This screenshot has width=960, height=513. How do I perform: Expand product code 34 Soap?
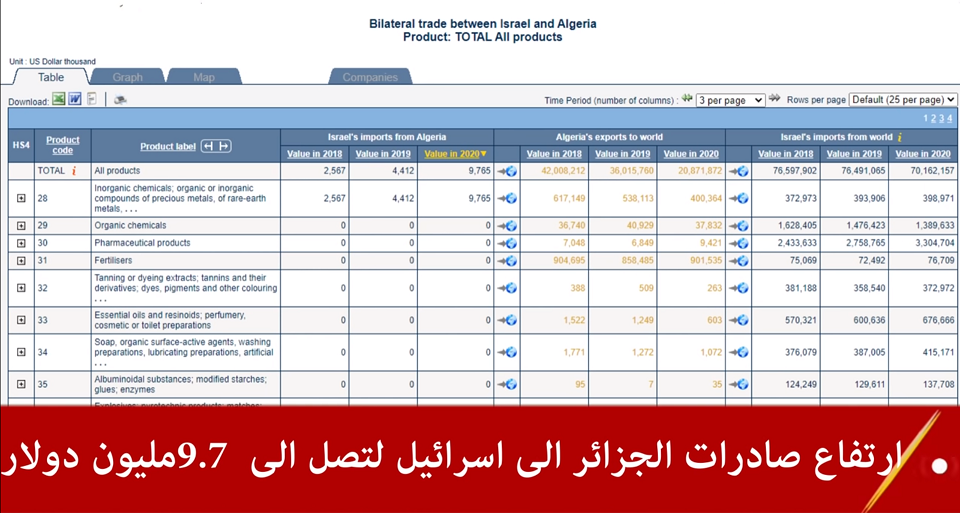pyautogui.click(x=21, y=352)
